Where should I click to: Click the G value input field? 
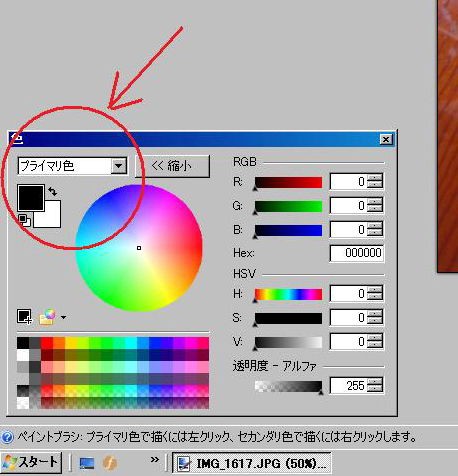(348, 206)
